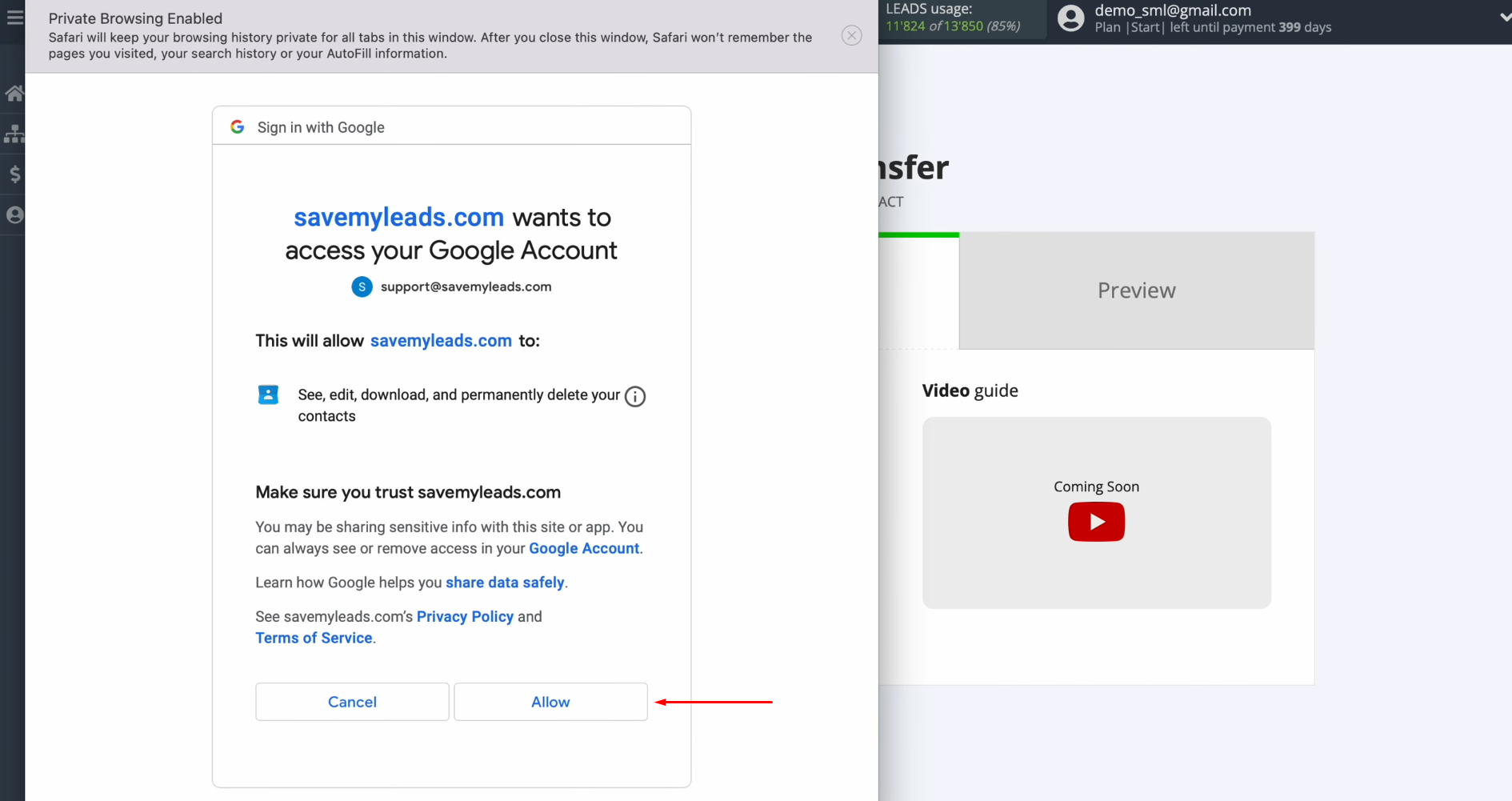Click the user avatar in top bar
The image size is (1512, 801).
coord(1070,18)
